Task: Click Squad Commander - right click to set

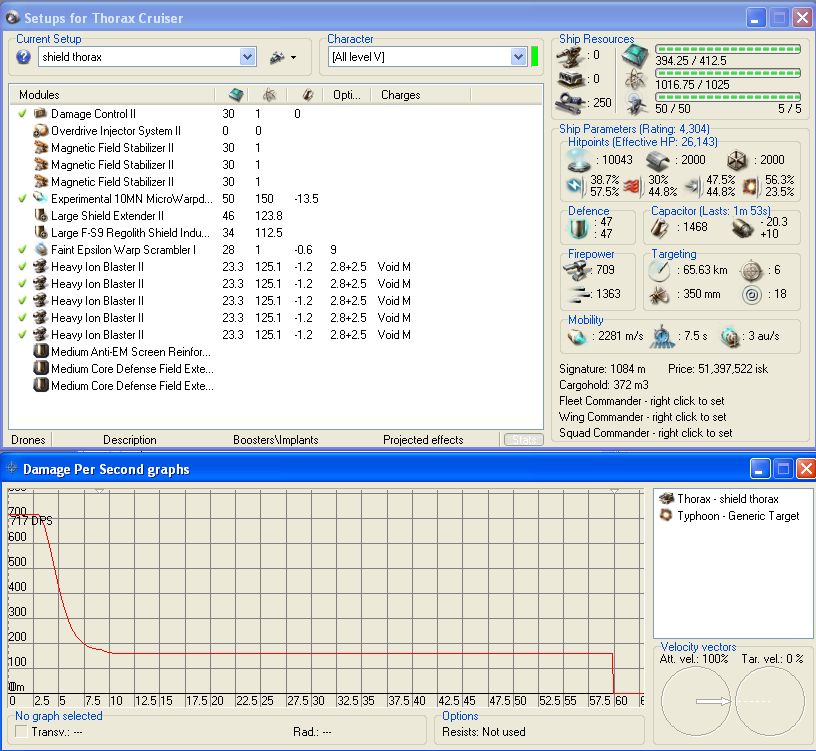Action: pyautogui.click(x=645, y=433)
